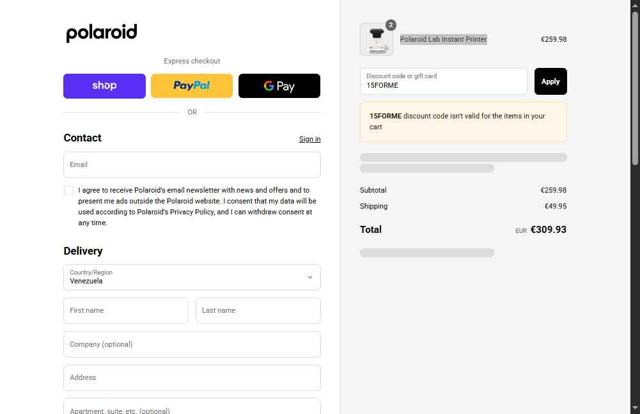Click the Country/Region chevron arrow
640x414 pixels.
click(309, 277)
